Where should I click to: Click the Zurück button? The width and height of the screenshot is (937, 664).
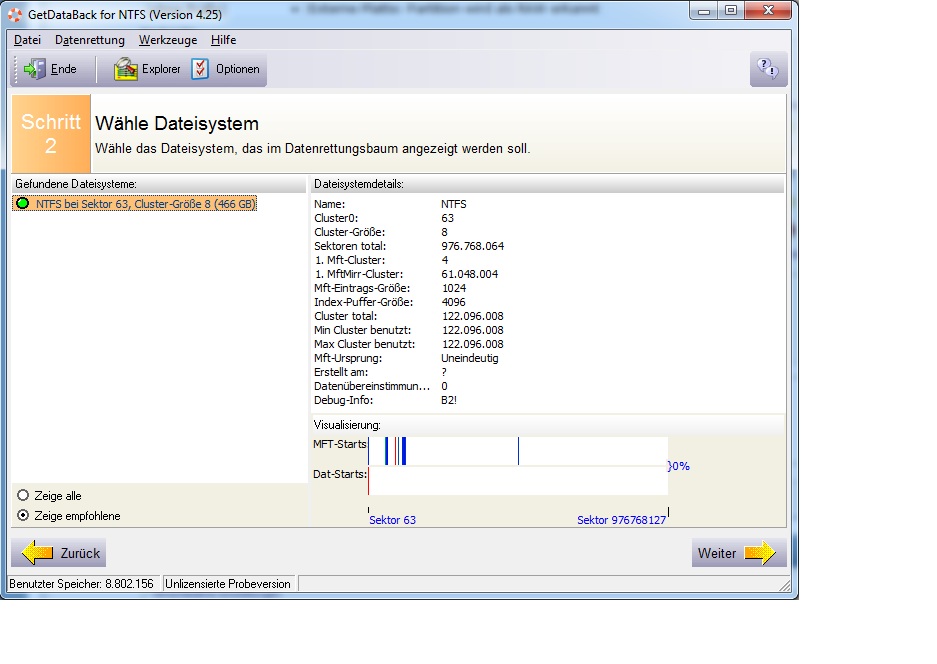pyautogui.click(x=59, y=553)
